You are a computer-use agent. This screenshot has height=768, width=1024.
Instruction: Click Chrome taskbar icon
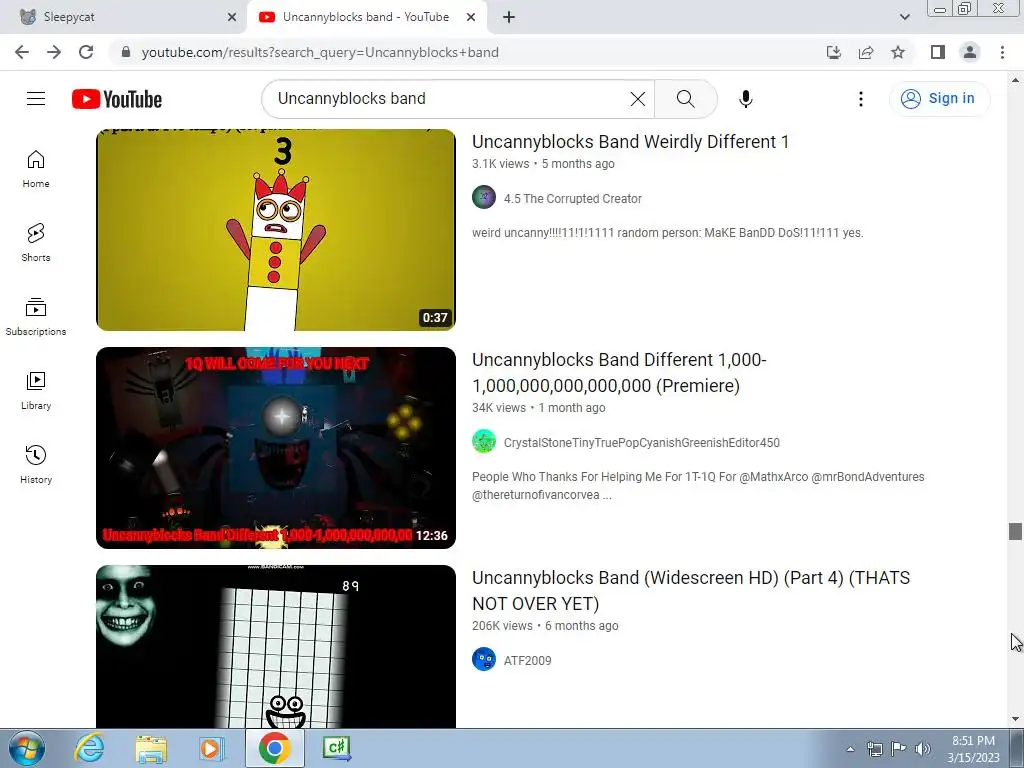[274, 748]
